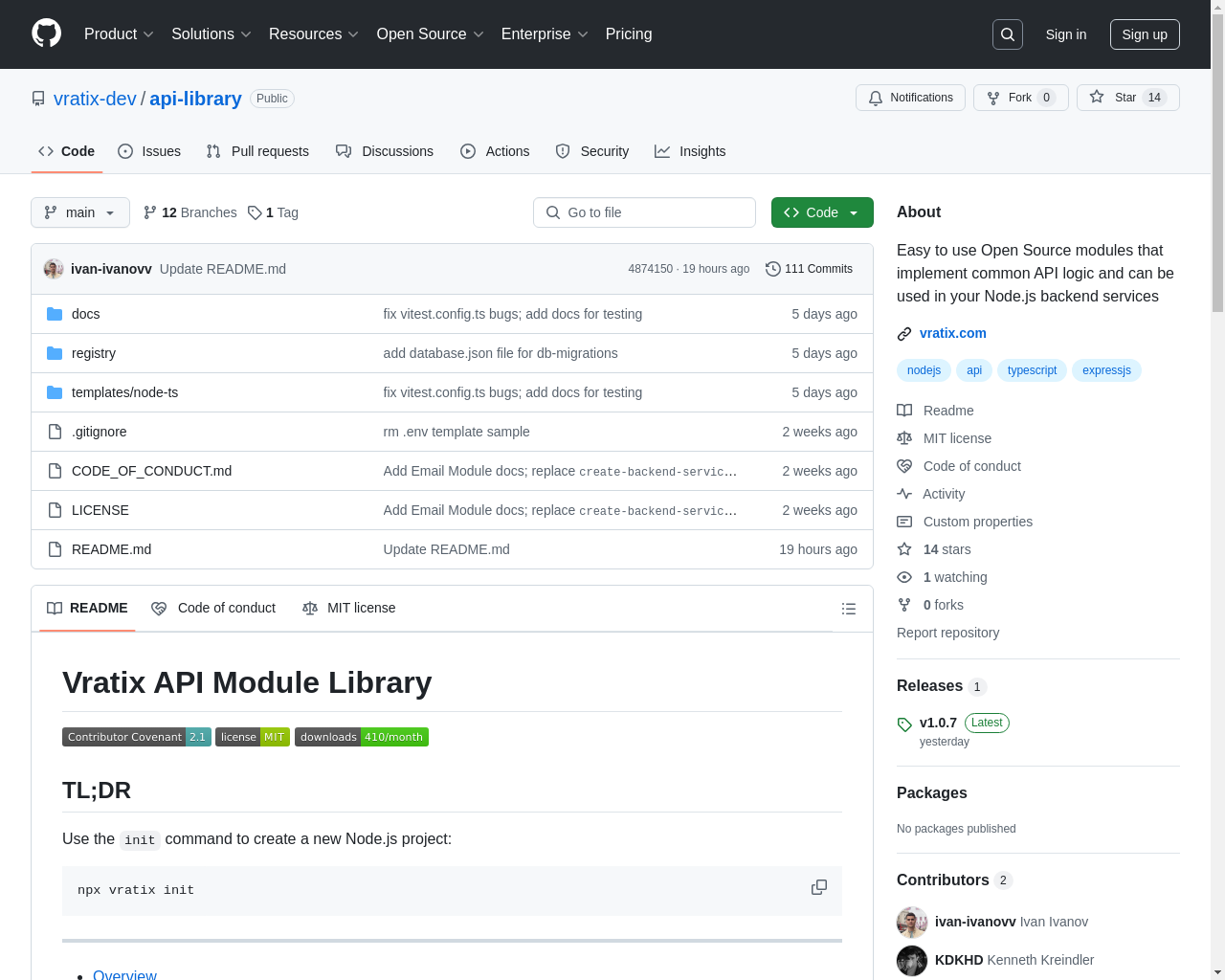Open the vratix-dev owner link
1225x980 pixels.
coord(95,99)
